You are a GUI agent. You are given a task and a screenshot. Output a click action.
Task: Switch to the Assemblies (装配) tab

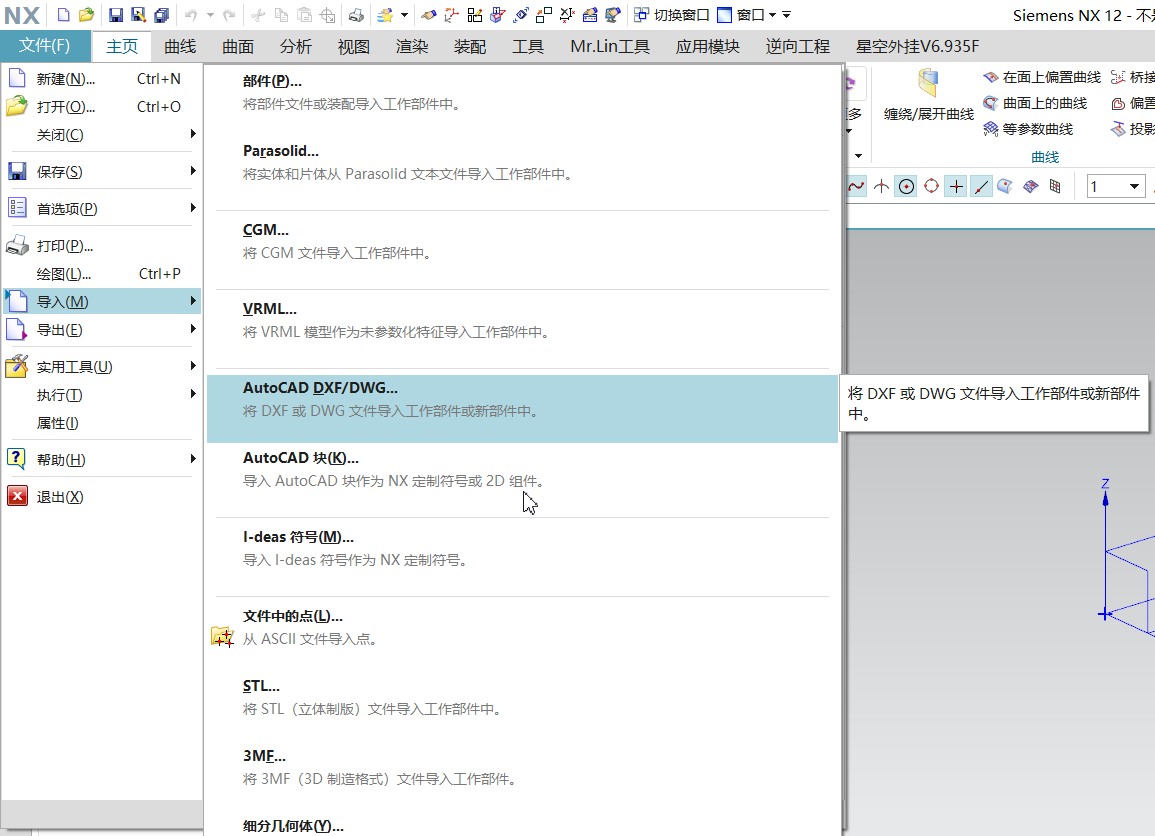pyautogui.click(x=469, y=46)
